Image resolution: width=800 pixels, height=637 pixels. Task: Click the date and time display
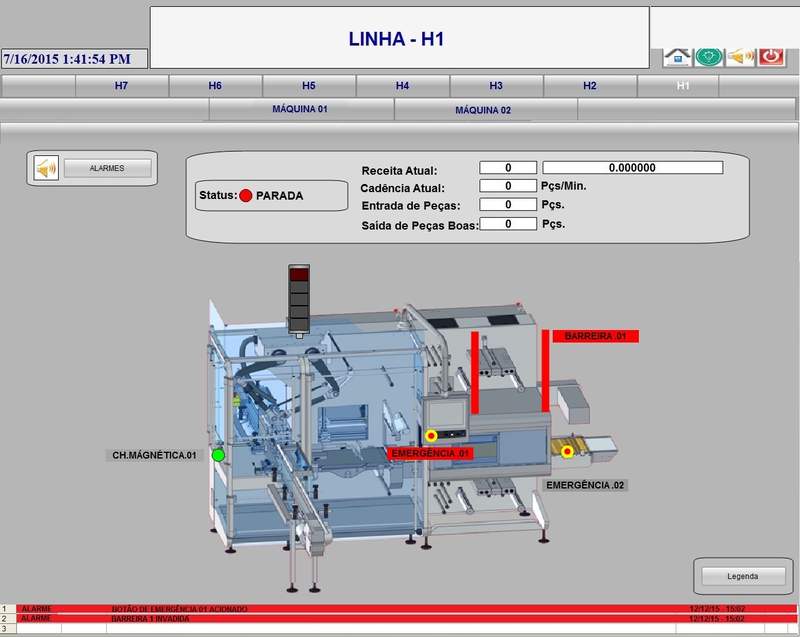pyautogui.click(x=74, y=59)
